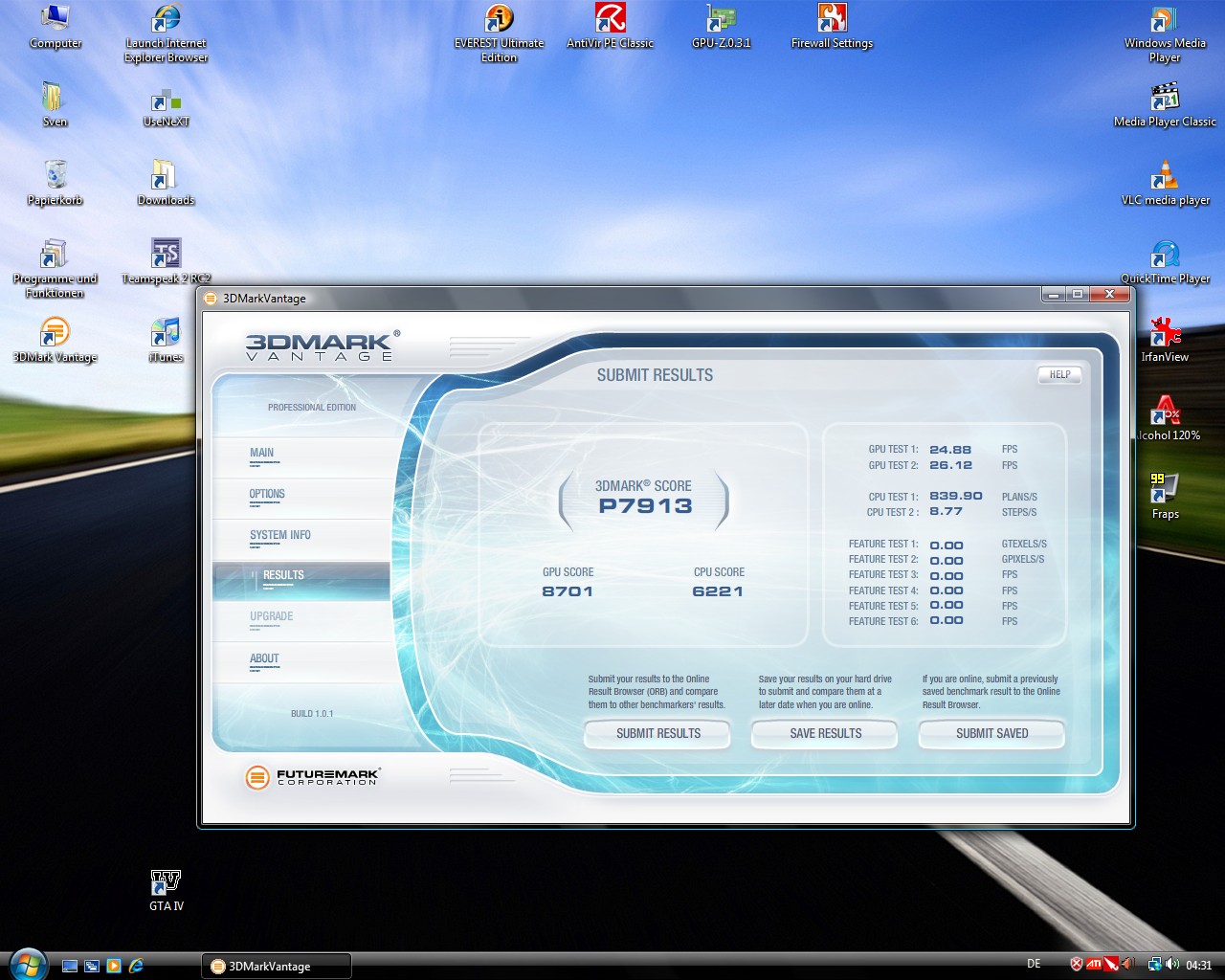Open the AntiVir PE Classic shortcut
Viewport: 1225px width, 980px height.
coord(610,27)
